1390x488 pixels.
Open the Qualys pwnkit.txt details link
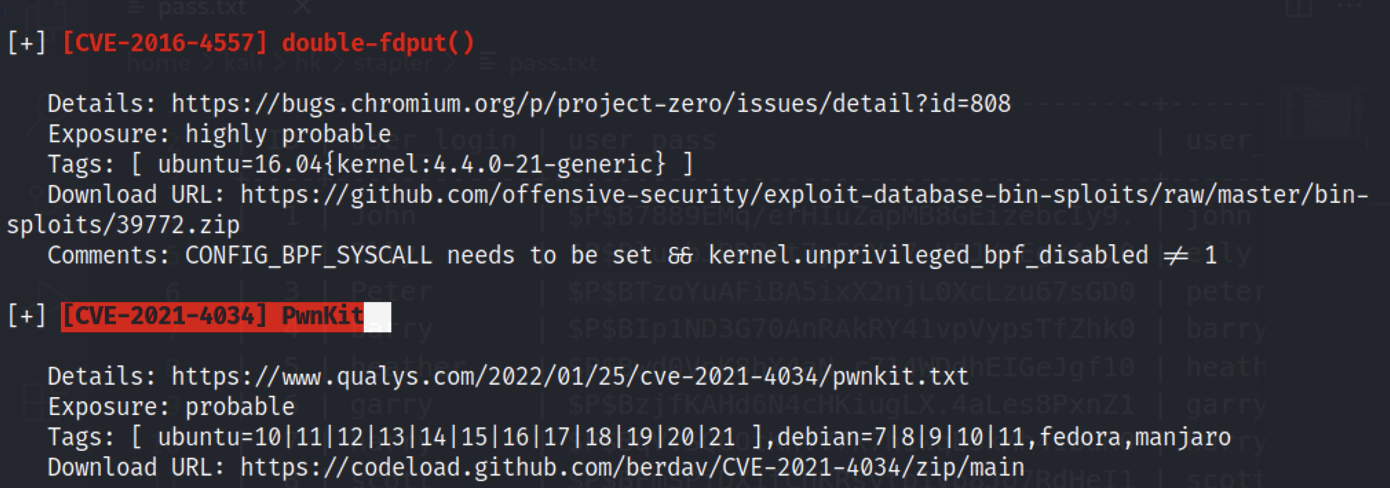tap(570, 377)
